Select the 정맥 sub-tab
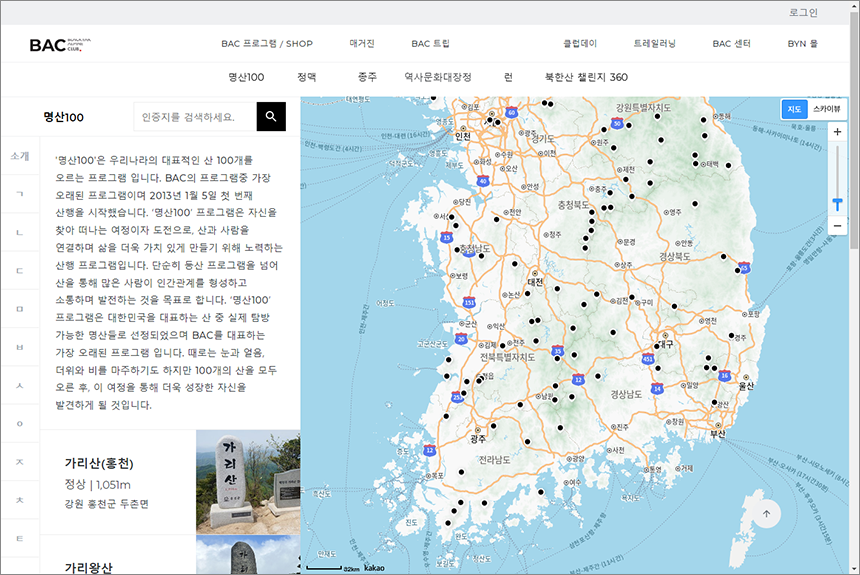The height and width of the screenshot is (575, 860). 307,77
